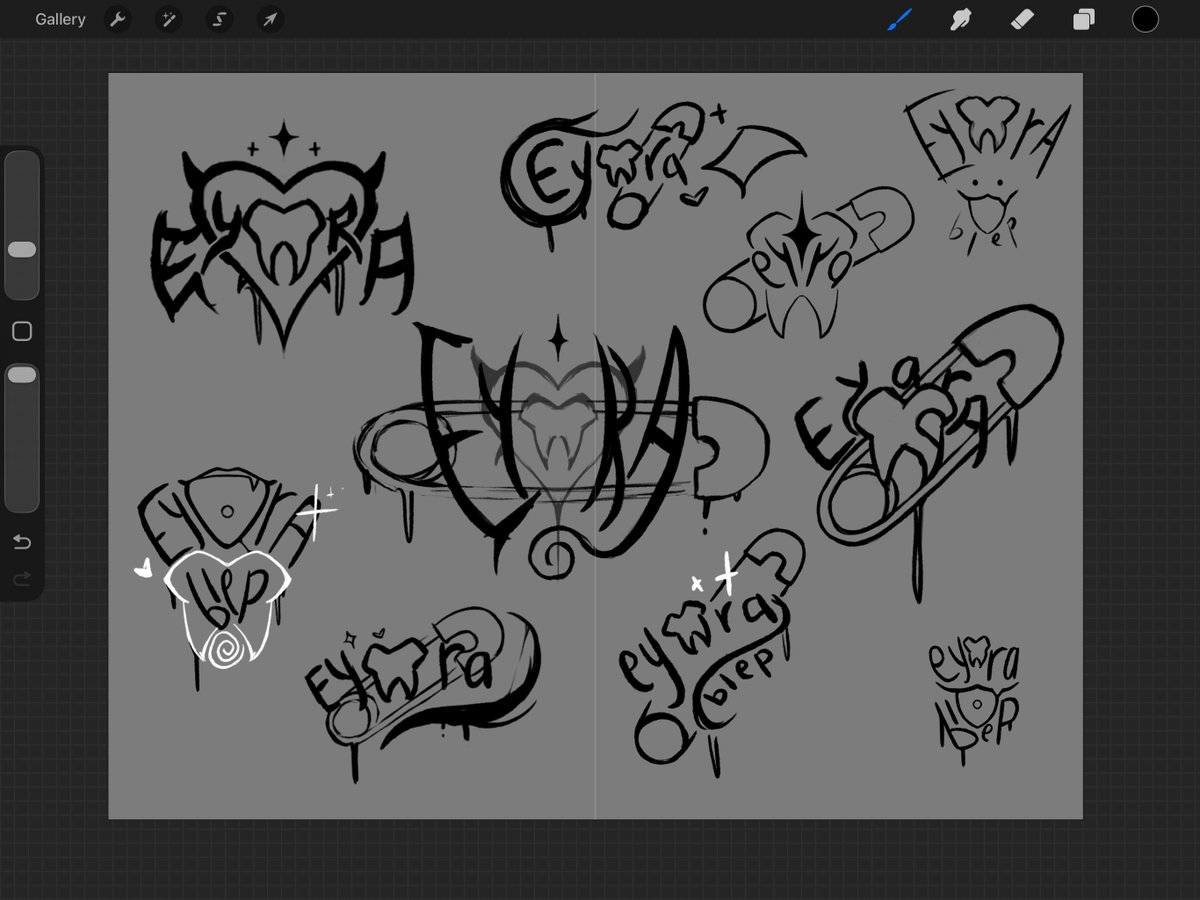Return to the Gallery
The image size is (1200, 900).
[60, 19]
